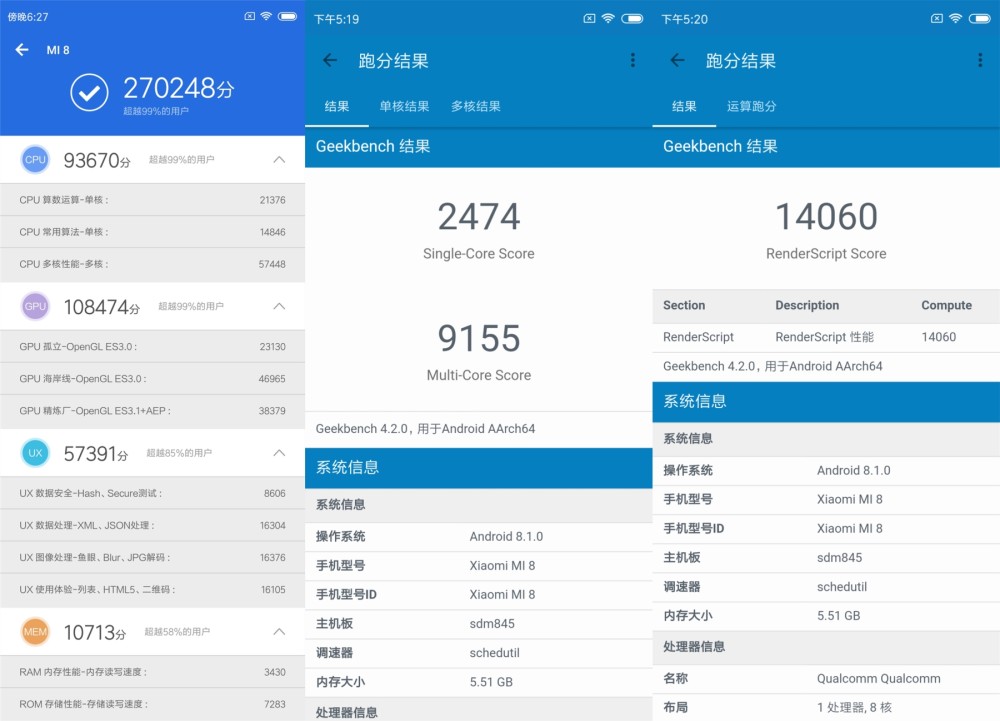Tap the 2474 Single-Core Score
Screen dimensions: 1000x721
point(479,216)
